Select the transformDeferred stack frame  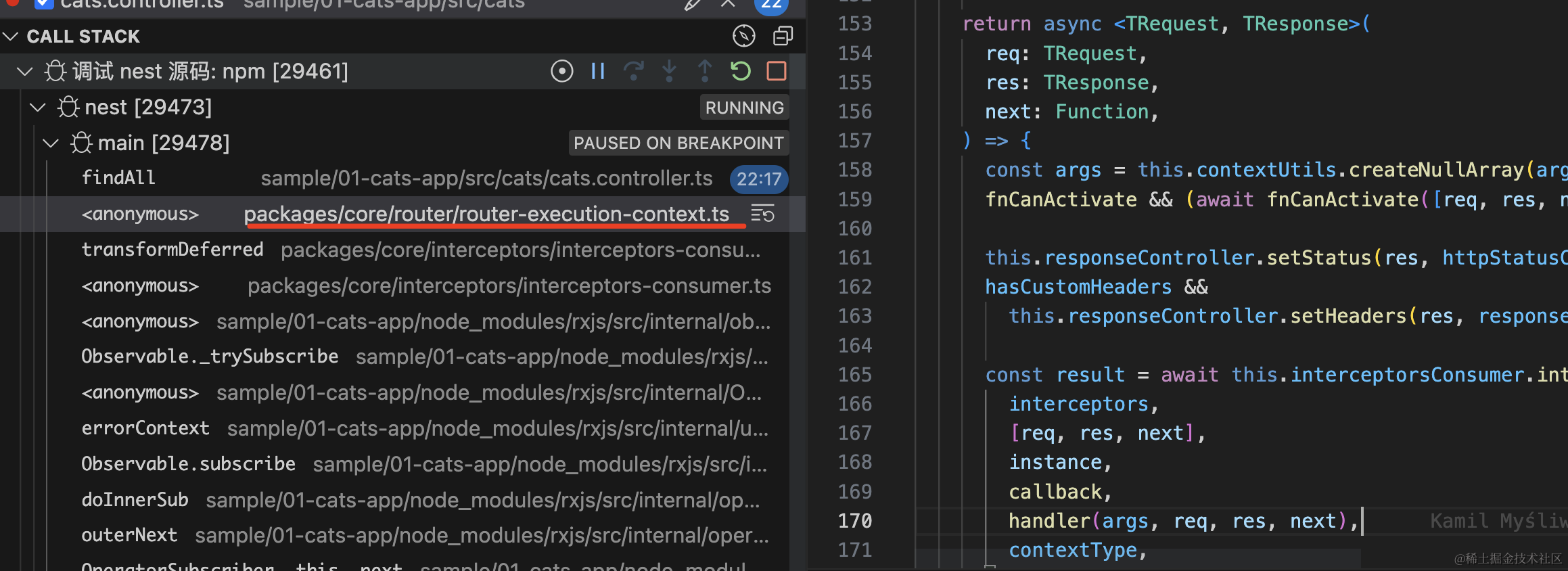click(x=172, y=250)
